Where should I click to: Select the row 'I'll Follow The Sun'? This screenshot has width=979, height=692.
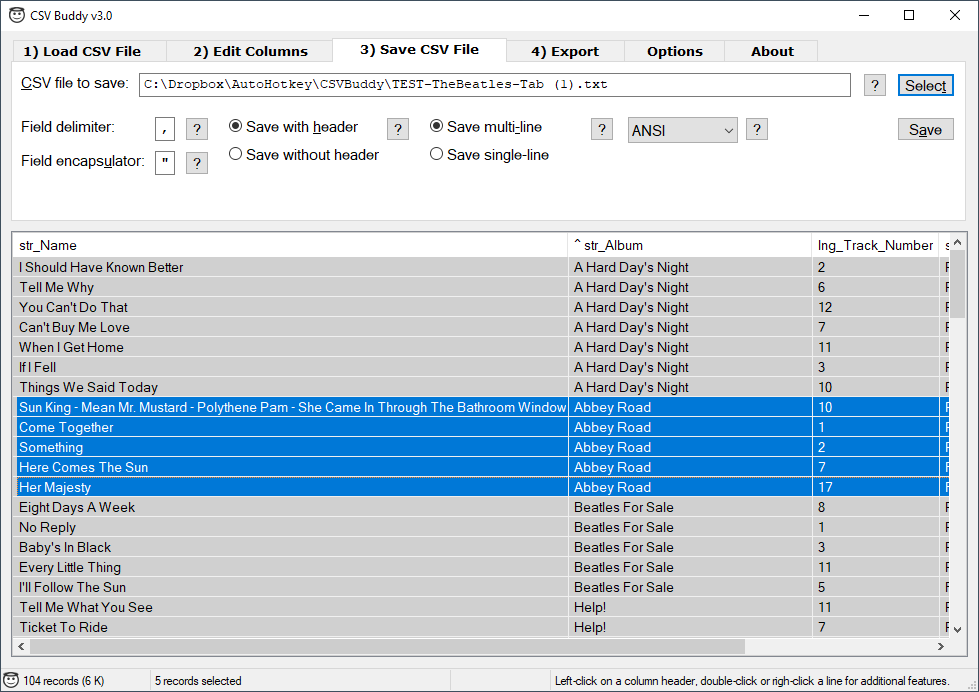coord(481,587)
